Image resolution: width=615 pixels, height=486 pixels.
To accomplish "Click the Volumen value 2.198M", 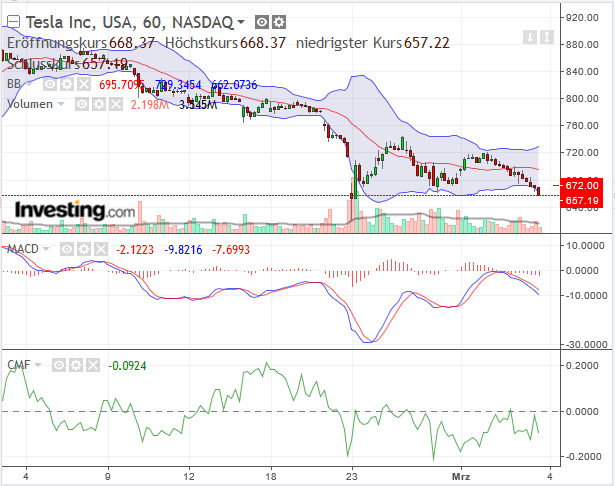I will [149, 104].
